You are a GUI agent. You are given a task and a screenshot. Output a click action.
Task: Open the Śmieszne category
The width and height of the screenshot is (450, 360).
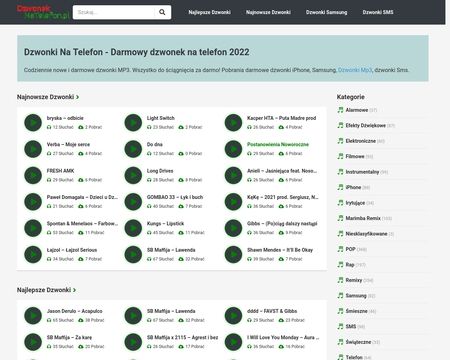pyautogui.click(x=357, y=311)
